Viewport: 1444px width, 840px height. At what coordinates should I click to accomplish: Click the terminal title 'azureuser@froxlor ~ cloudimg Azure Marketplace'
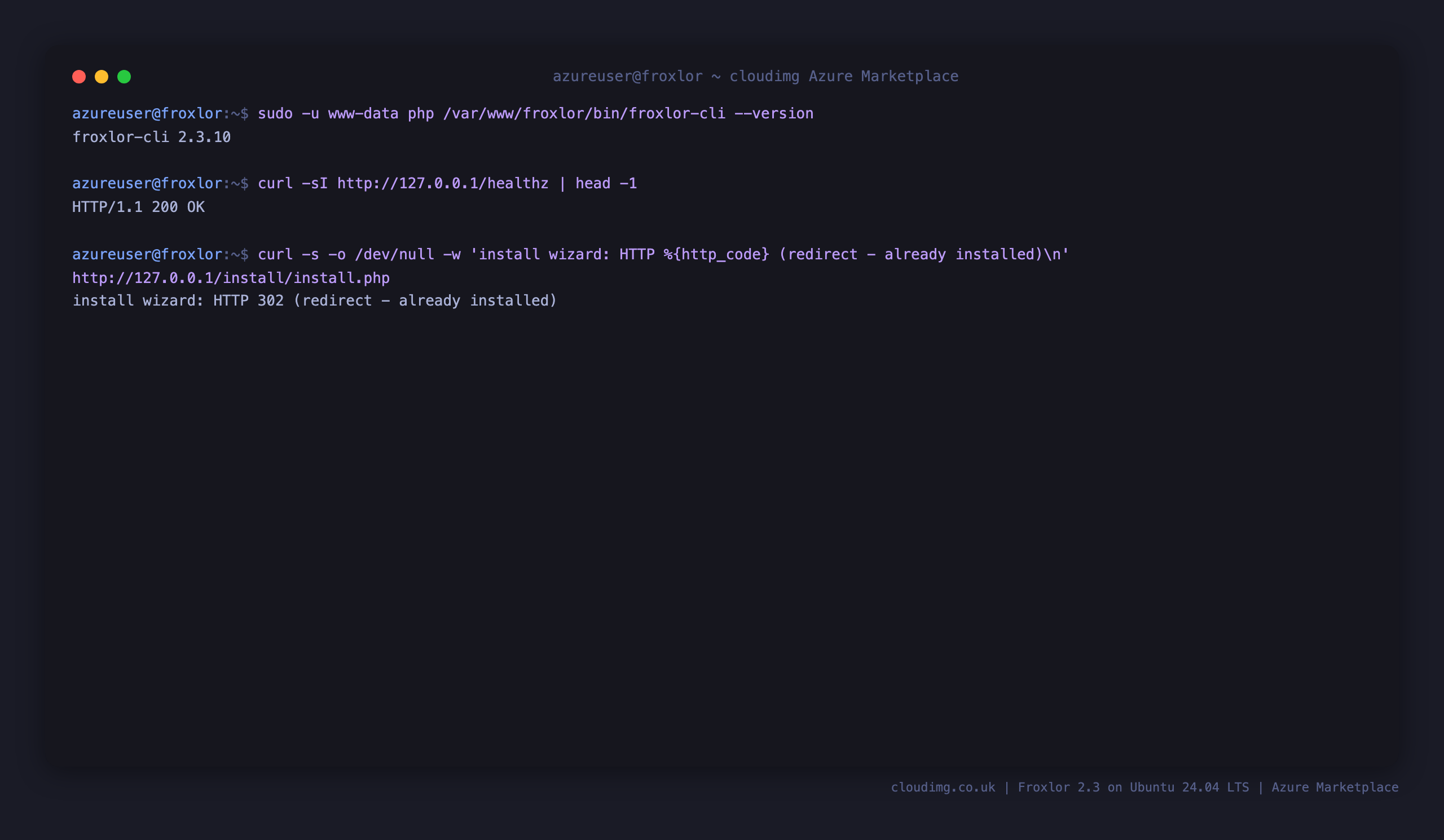point(755,76)
